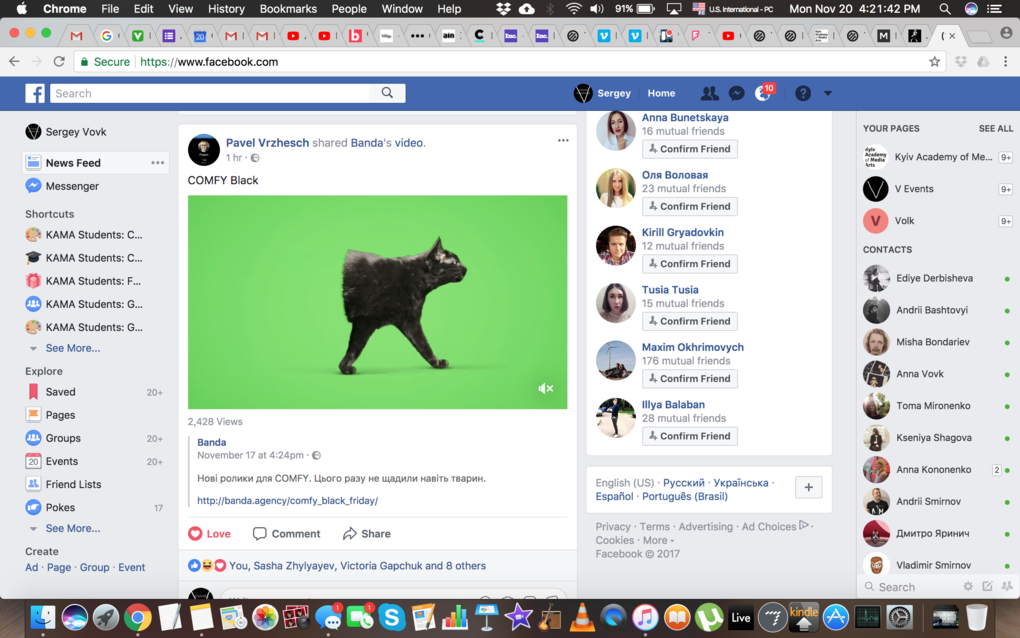Expand See More under Shortcuts
The image size is (1020, 638).
[72, 348]
